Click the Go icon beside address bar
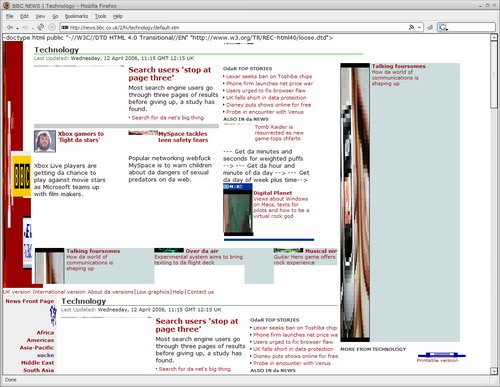The image size is (500, 387). click(430, 27)
